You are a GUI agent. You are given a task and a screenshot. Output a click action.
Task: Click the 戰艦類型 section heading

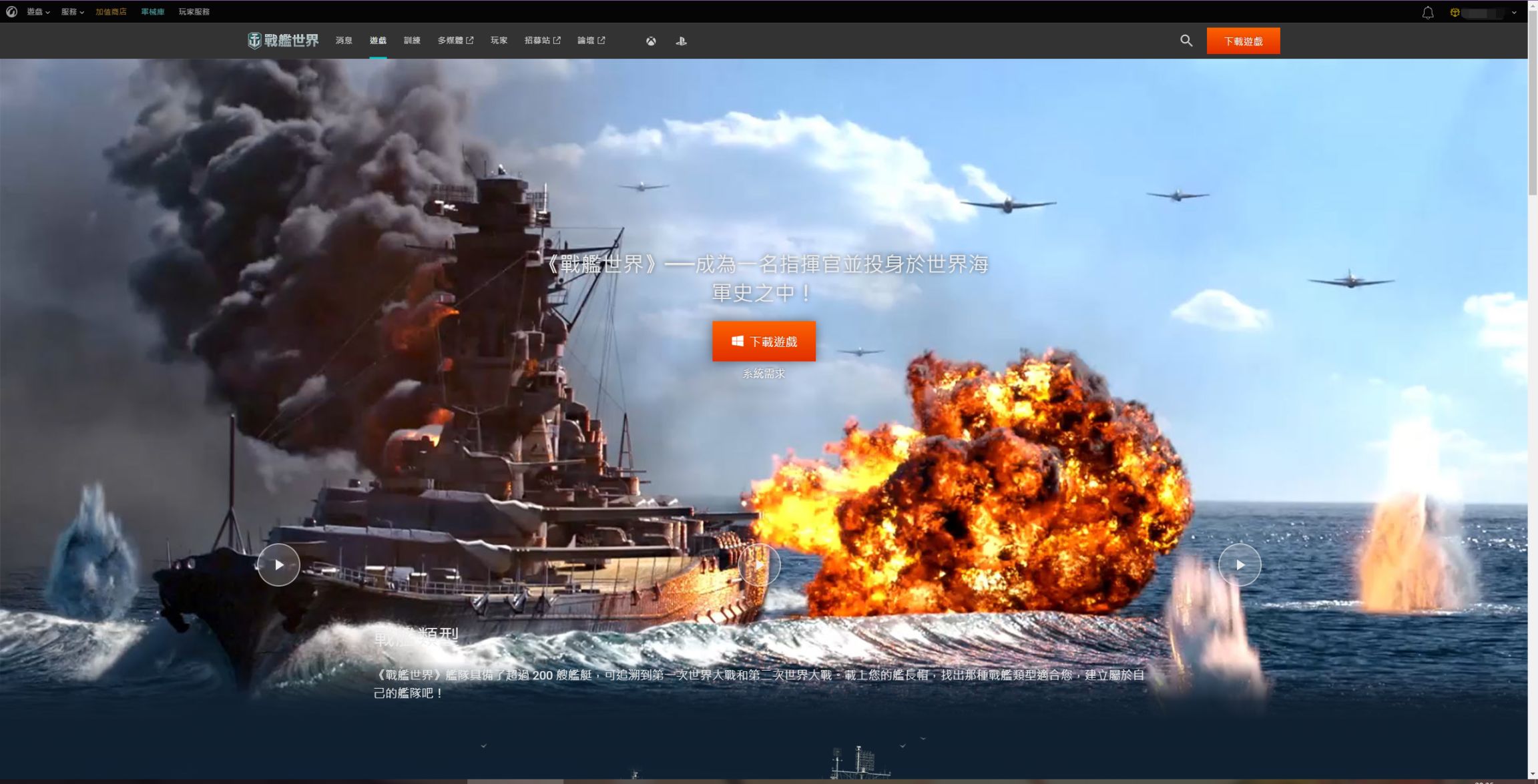pos(416,636)
